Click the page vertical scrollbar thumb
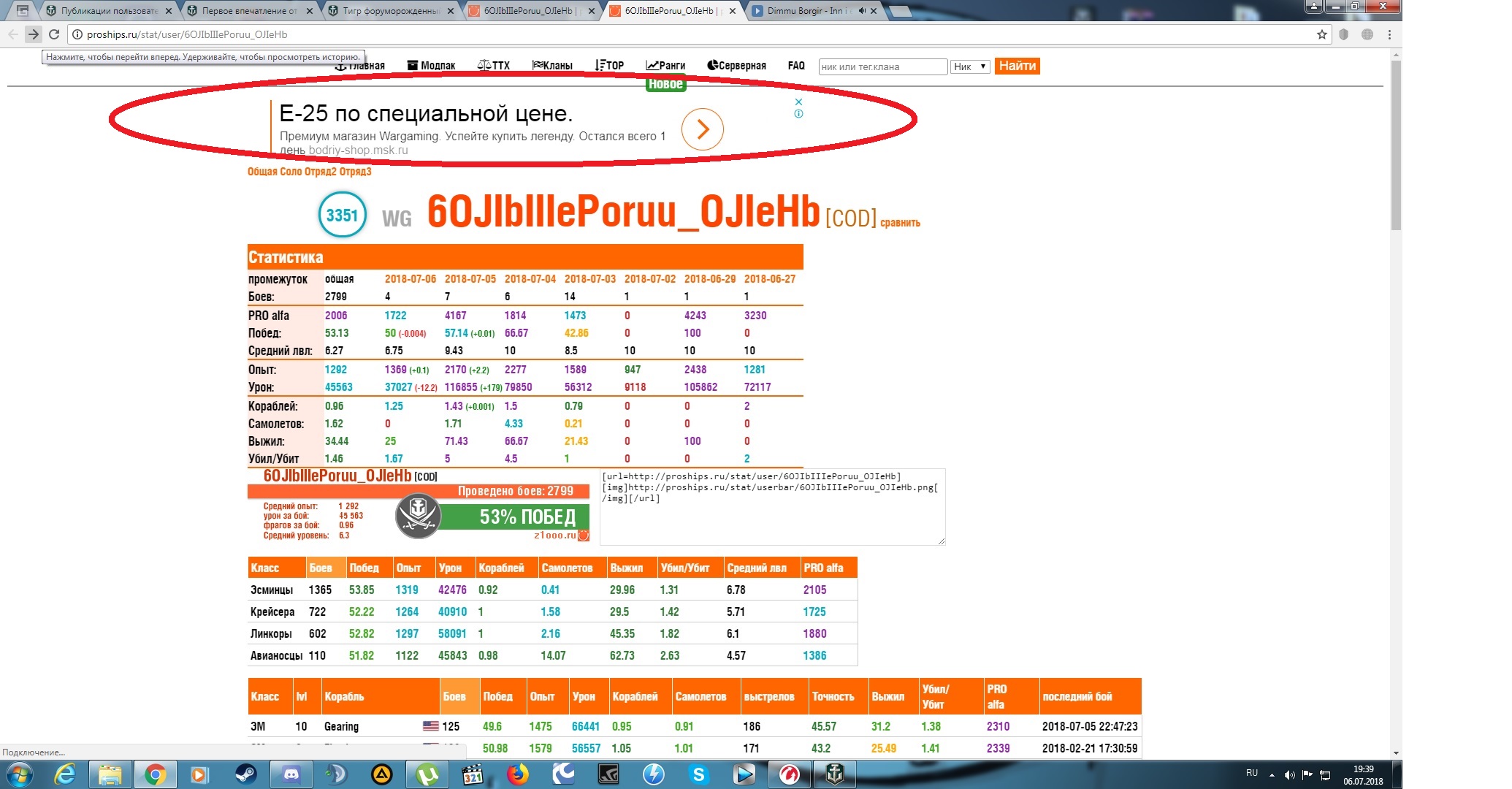This screenshot has width=1512, height=789. click(x=1396, y=146)
